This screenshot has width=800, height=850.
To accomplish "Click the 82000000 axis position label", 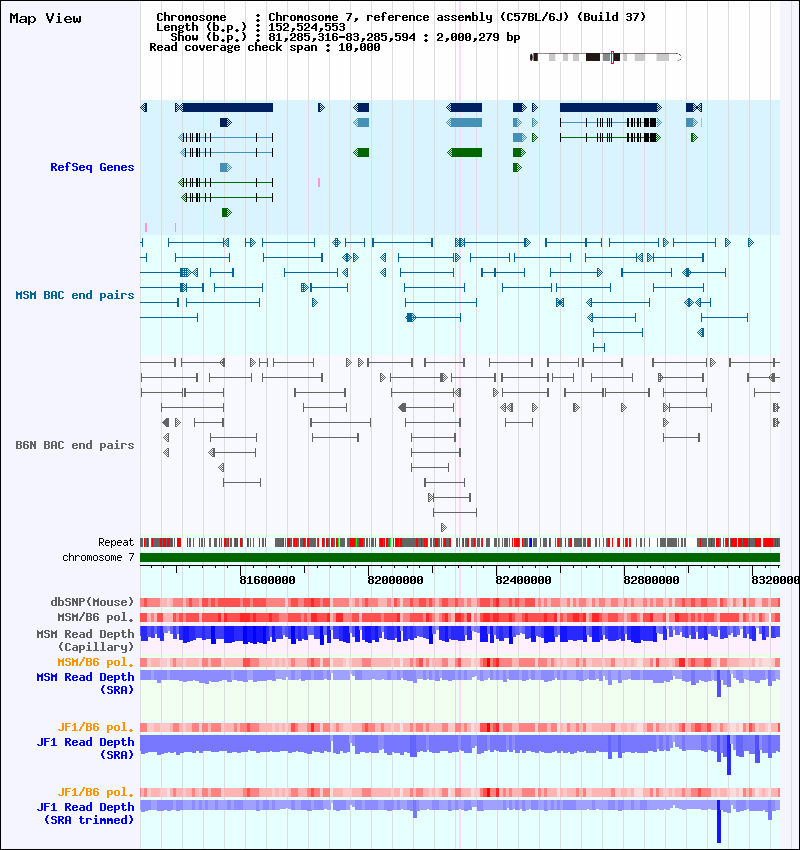I will [x=395, y=580].
